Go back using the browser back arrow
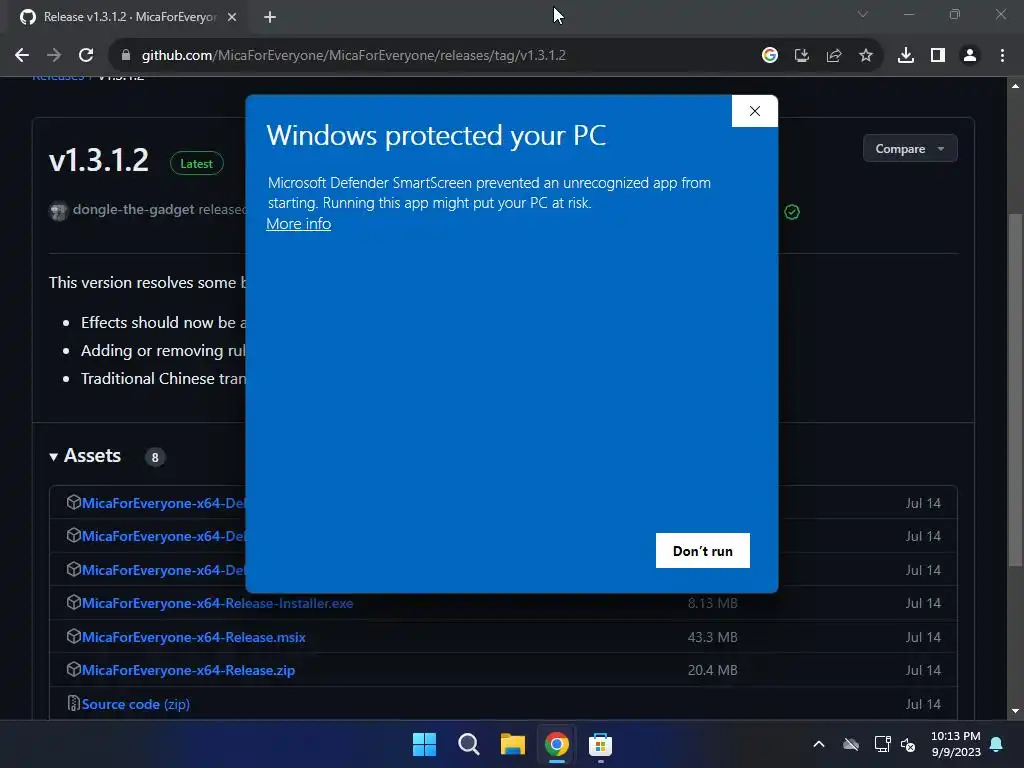Screen dimensions: 1024x768 (22, 56)
